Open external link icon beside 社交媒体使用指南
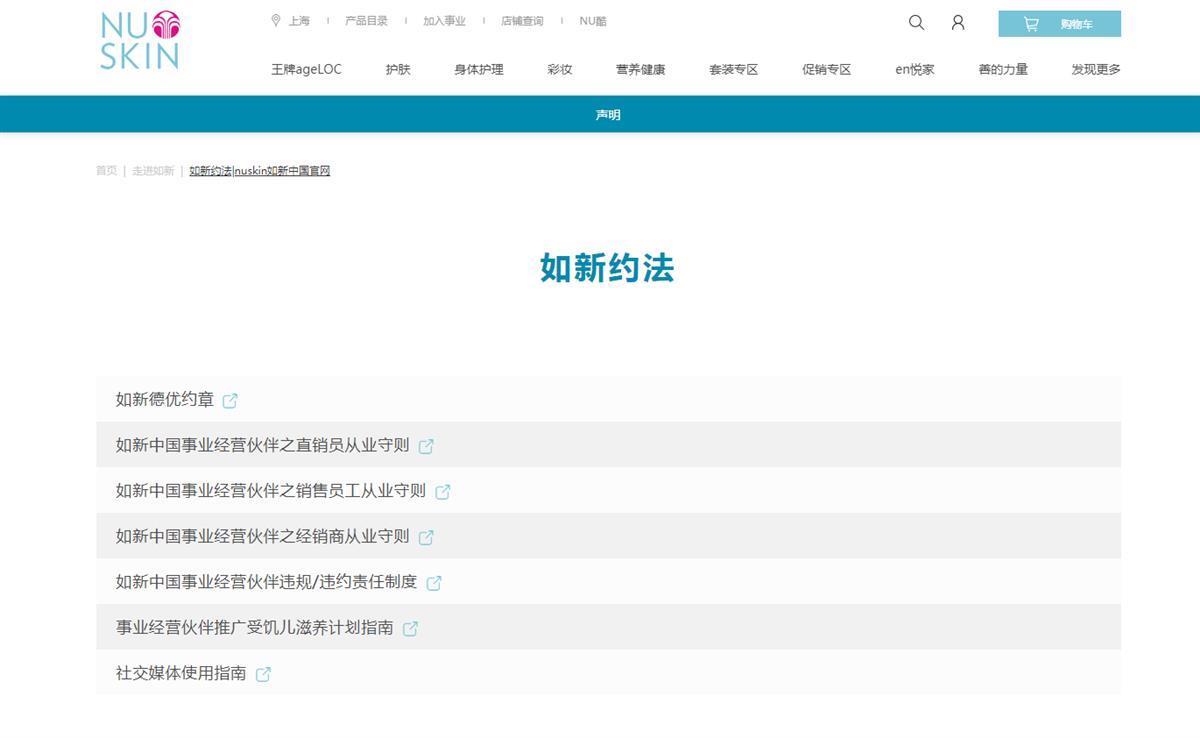 click(263, 675)
